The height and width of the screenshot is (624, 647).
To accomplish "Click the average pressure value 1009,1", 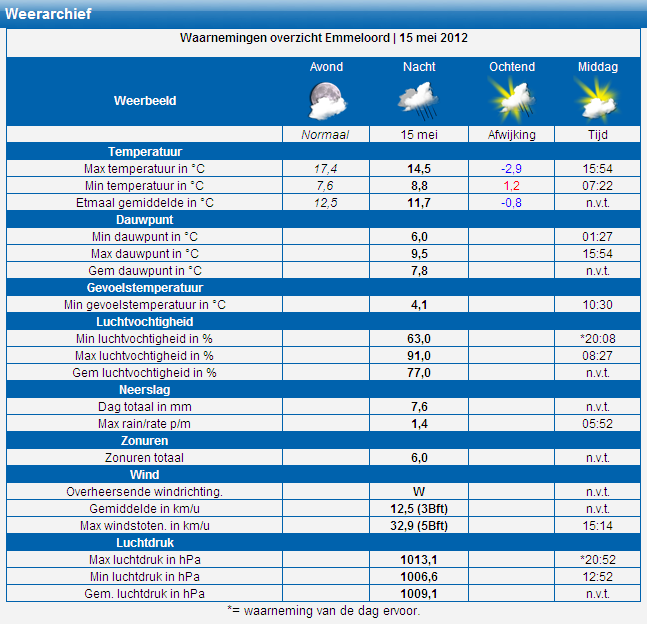I will tap(419, 594).
